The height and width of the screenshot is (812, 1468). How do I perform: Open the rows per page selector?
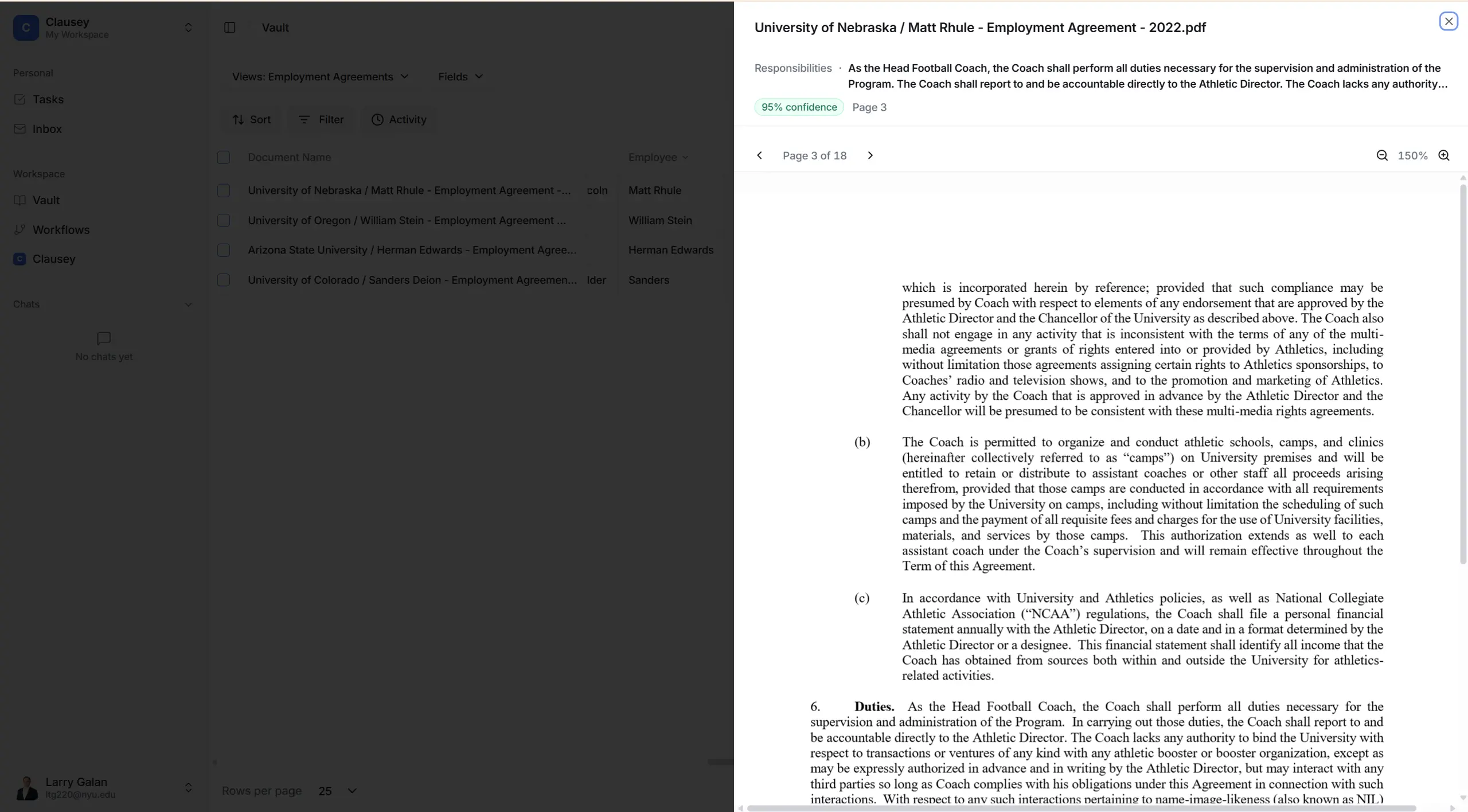[337, 791]
